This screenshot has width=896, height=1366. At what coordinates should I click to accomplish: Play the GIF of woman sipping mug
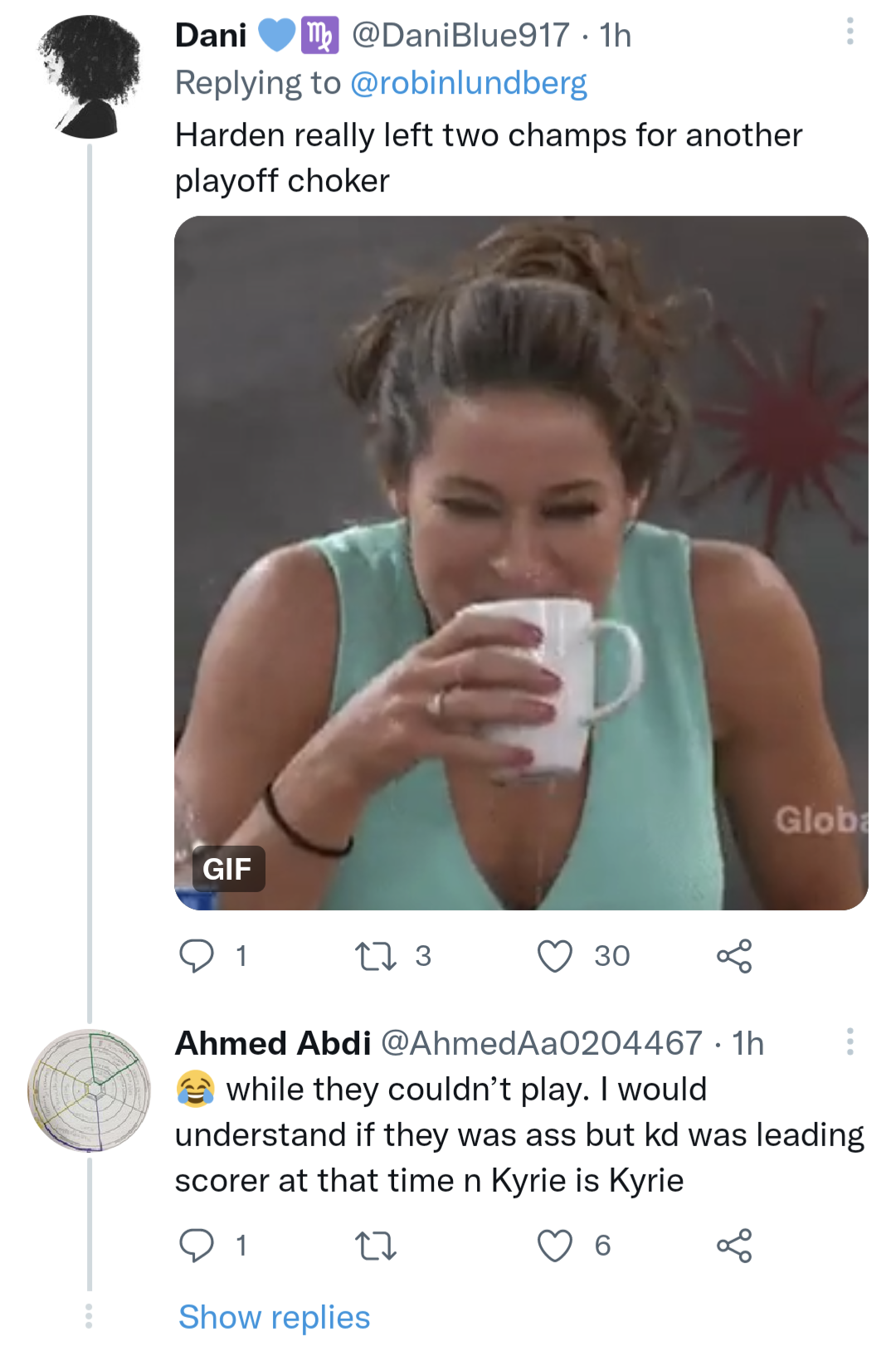[521, 563]
